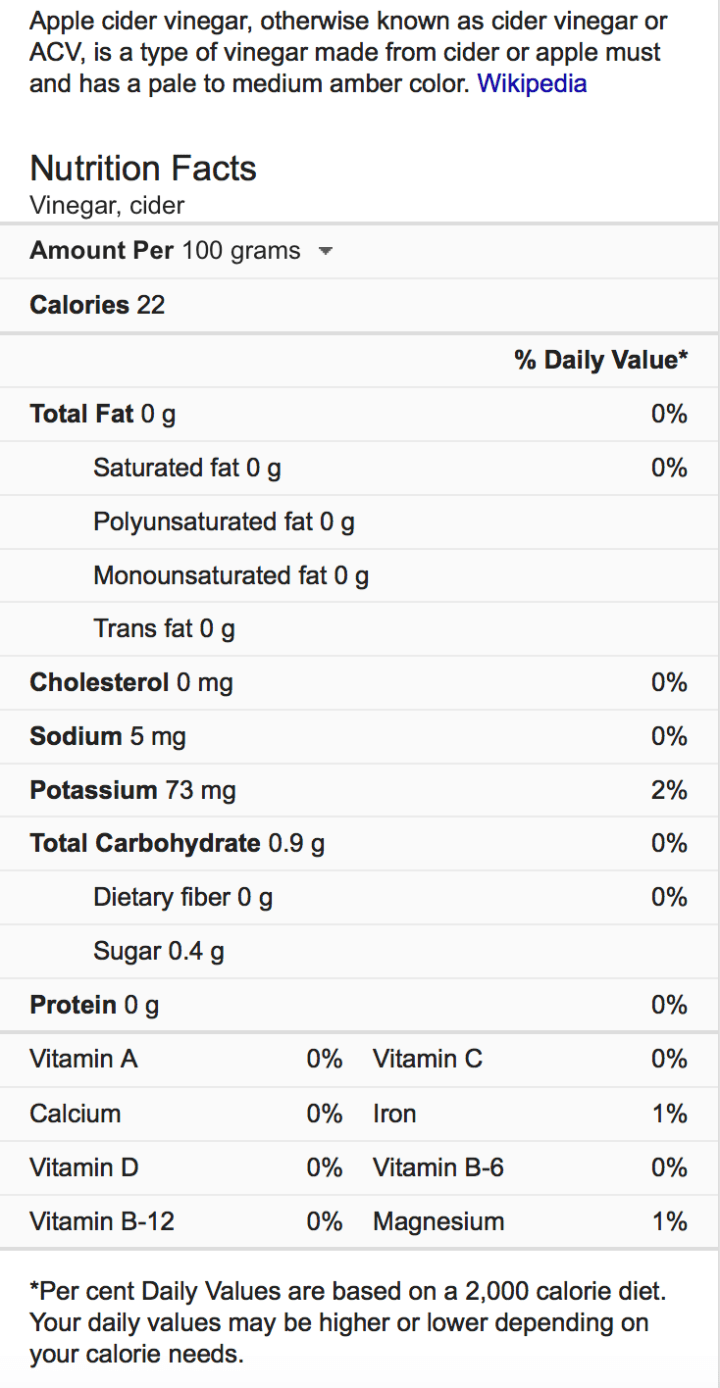720x1388 pixels.
Task: Click the % Daily Value column header
Action: (601, 360)
